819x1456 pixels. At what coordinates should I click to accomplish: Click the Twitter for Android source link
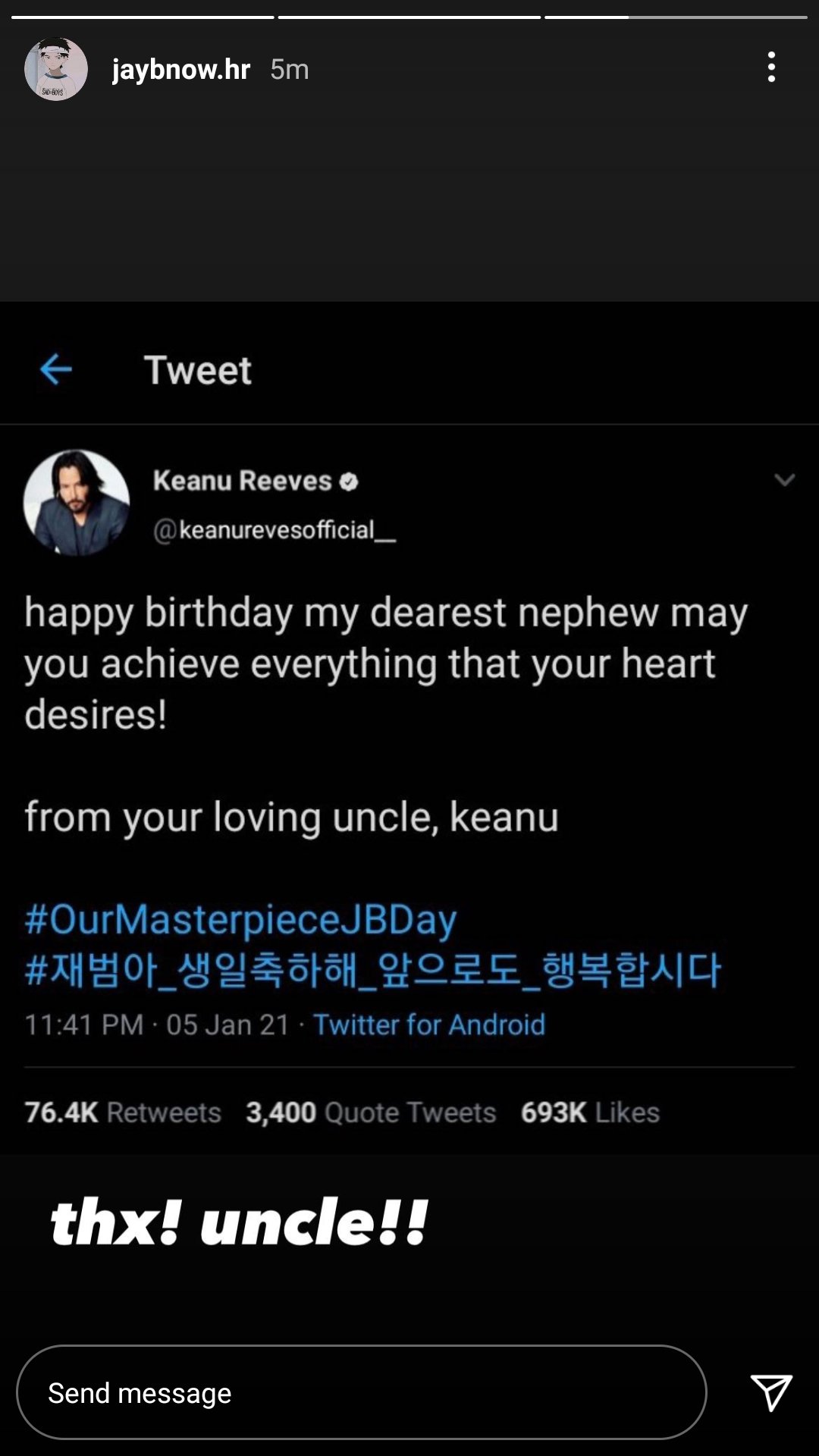429,1025
